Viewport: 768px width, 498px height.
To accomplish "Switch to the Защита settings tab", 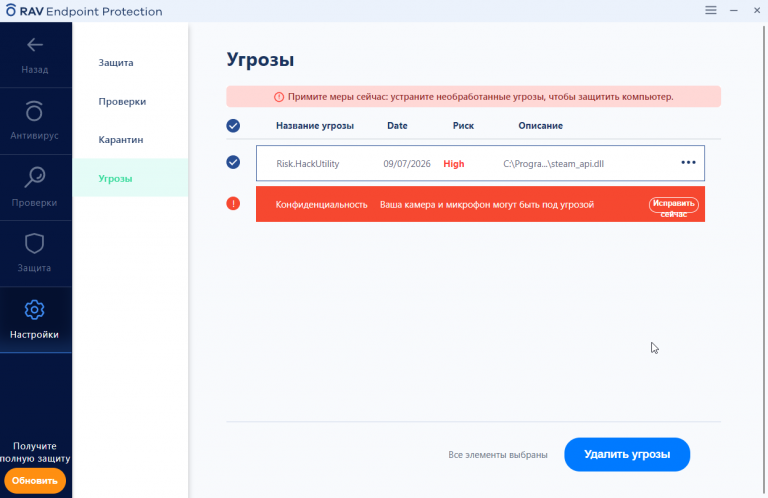I will click(x=116, y=63).
